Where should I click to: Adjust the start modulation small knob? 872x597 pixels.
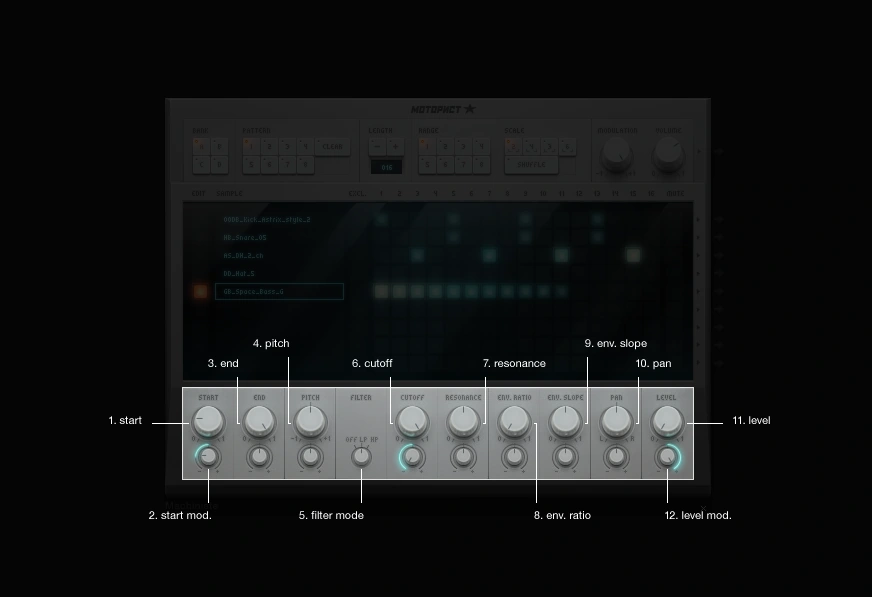click(x=208, y=457)
